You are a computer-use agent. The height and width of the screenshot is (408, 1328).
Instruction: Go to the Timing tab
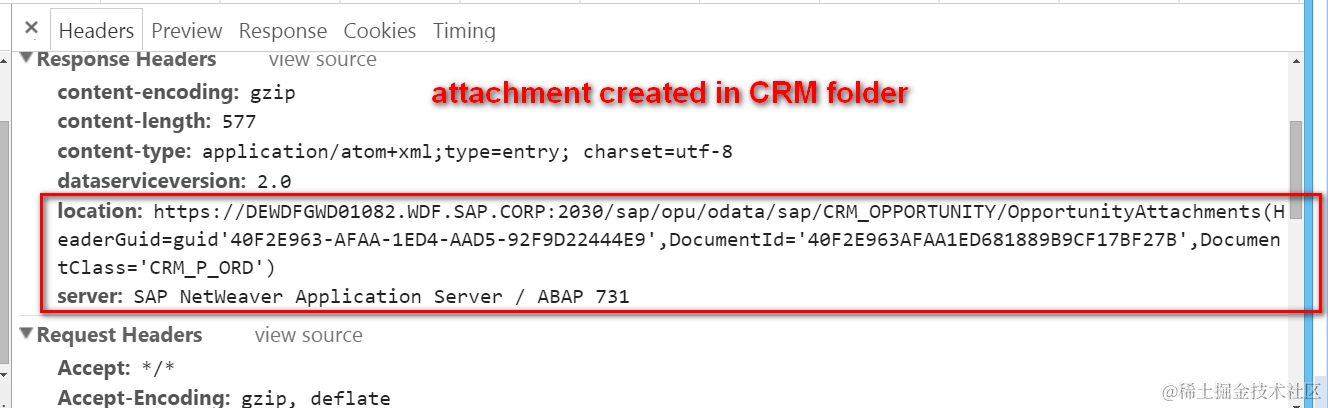pyautogui.click(x=464, y=31)
